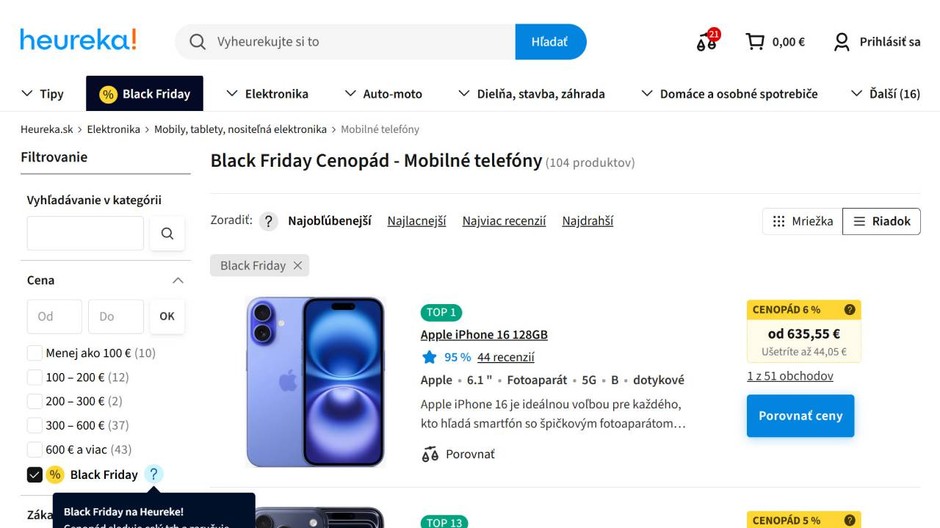Remove the Black Friday filter chip

(297, 266)
